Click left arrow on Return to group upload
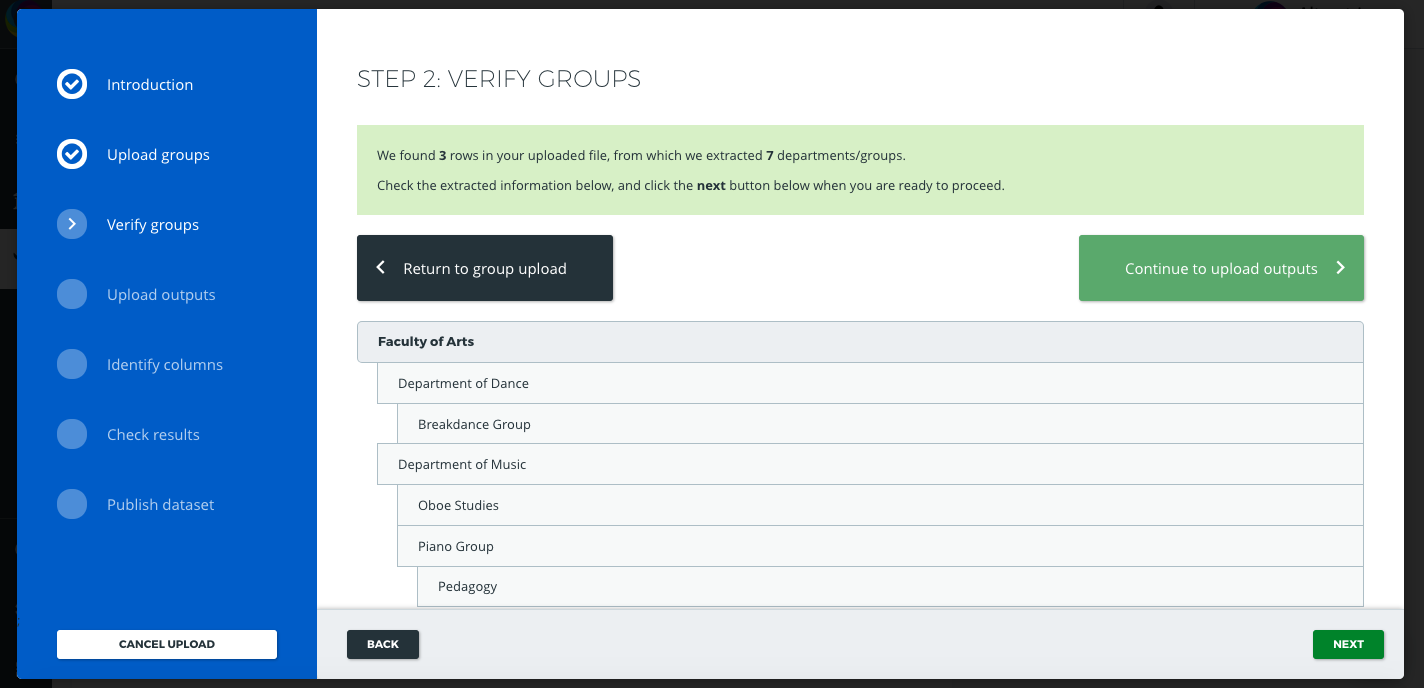The height and width of the screenshot is (688, 1424). [x=381, y=268]
